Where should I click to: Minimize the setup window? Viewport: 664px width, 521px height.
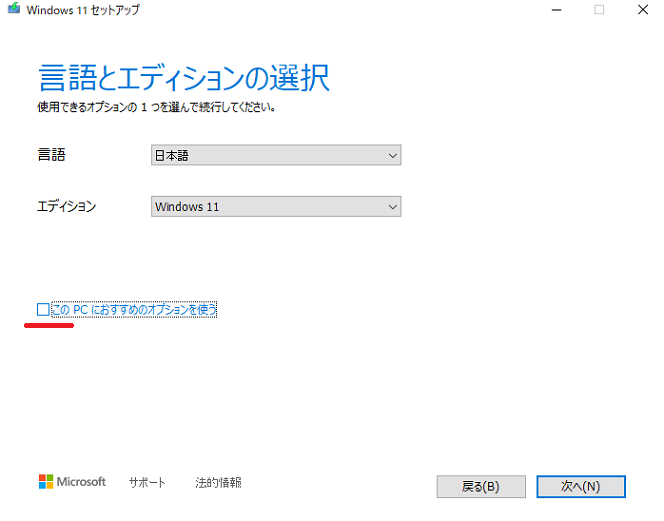[x=556, y=9]
